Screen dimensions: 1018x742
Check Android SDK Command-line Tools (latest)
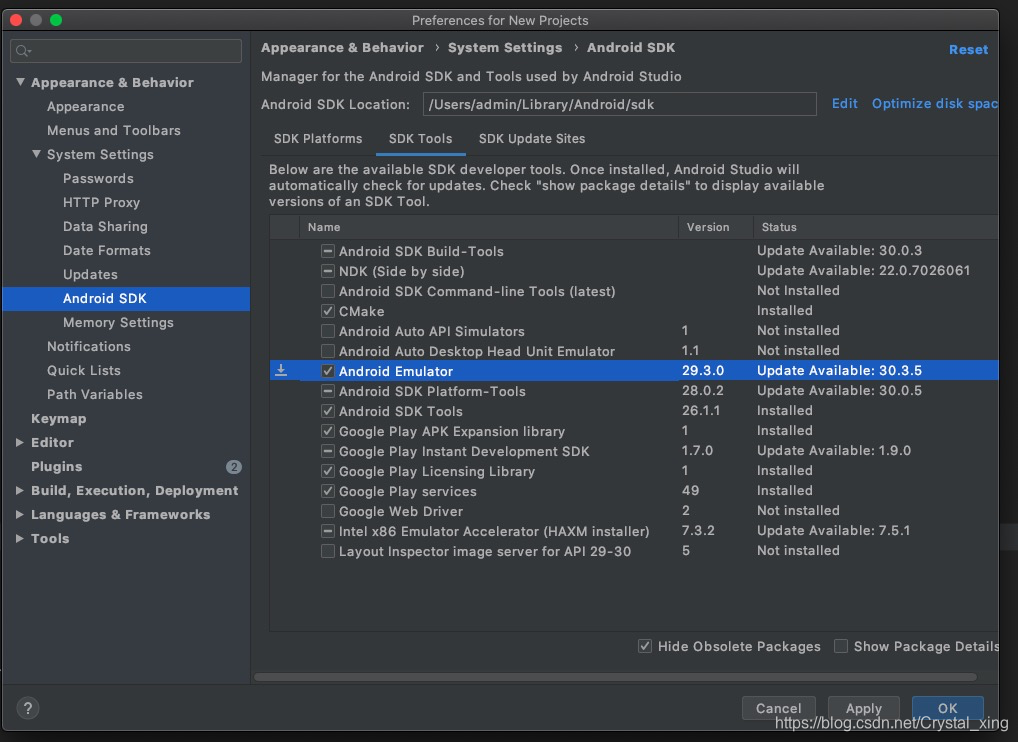pos(328,291)
